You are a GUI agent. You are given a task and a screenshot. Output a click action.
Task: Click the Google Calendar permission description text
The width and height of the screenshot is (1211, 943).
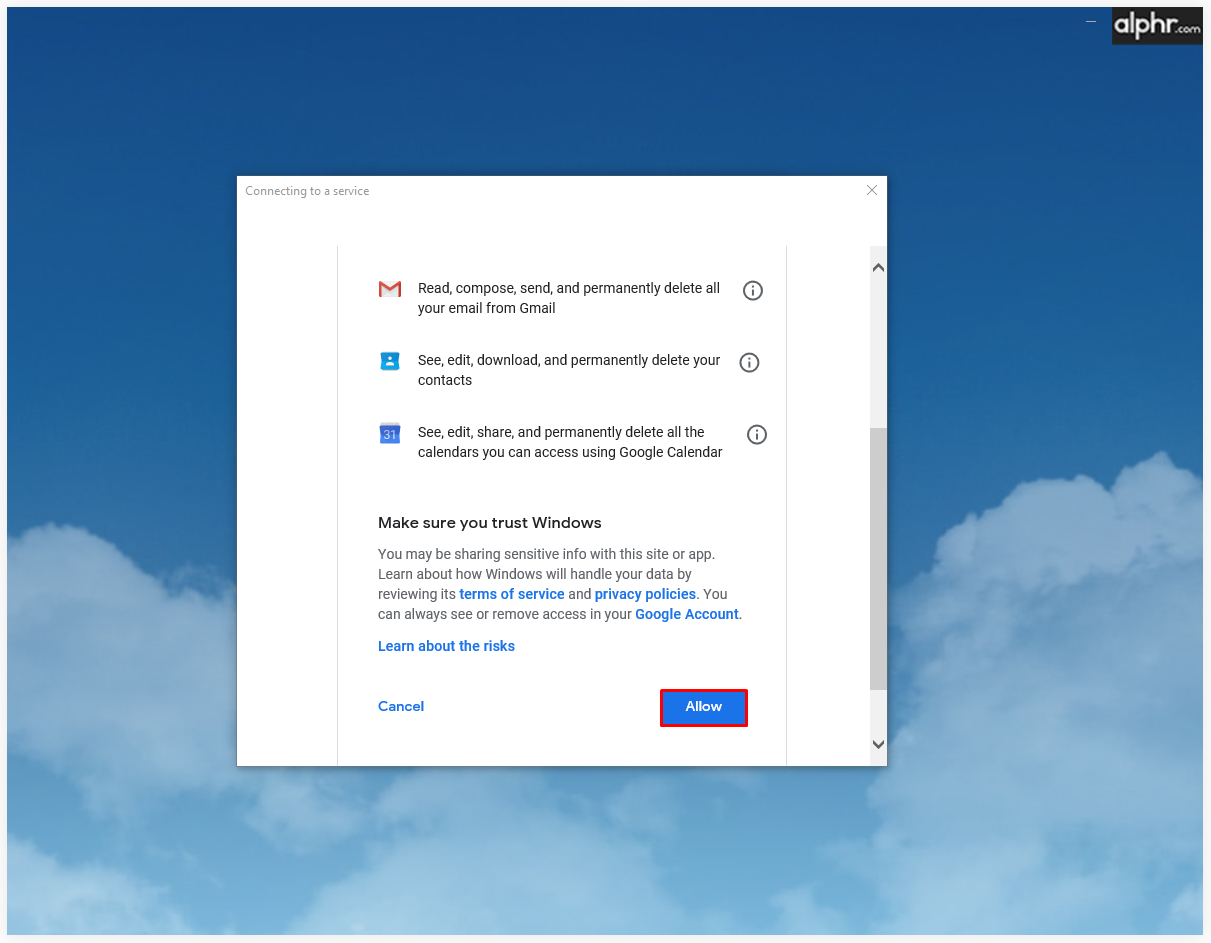[570, 442]
